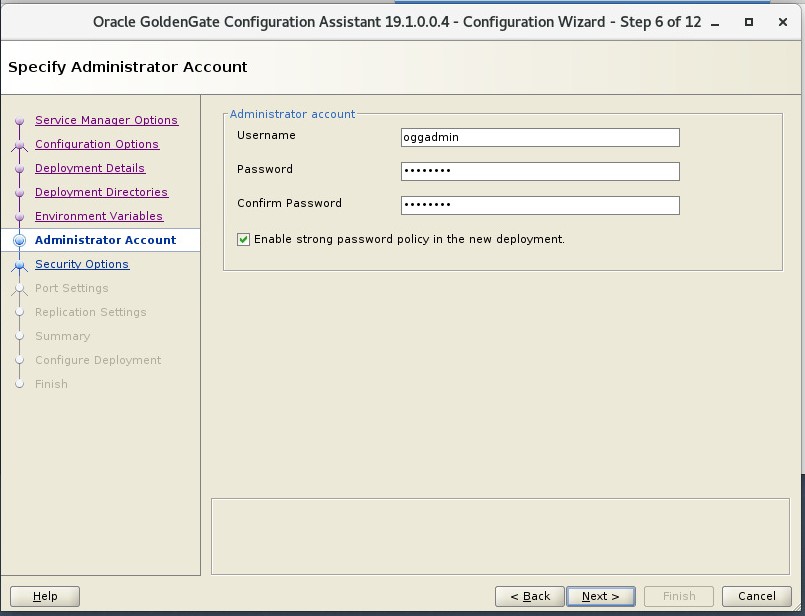Disable the strong password policy checkbox
This screenshot has width=805, height=616.
click(243, 240)
